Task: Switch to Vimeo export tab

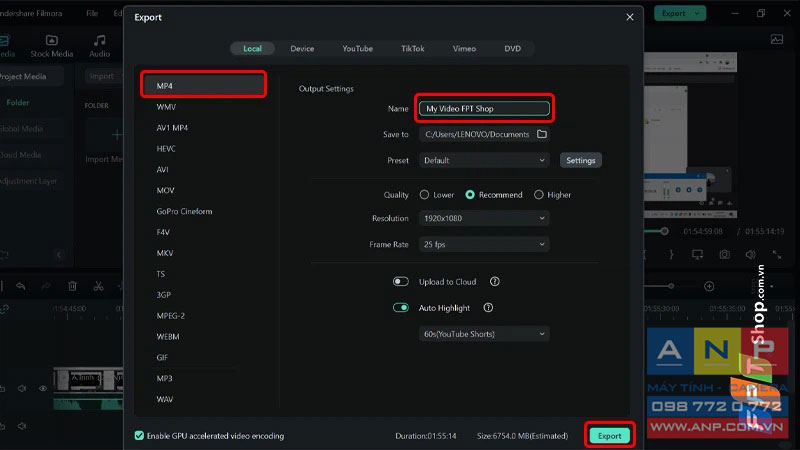Action: [x=464, y=48]
